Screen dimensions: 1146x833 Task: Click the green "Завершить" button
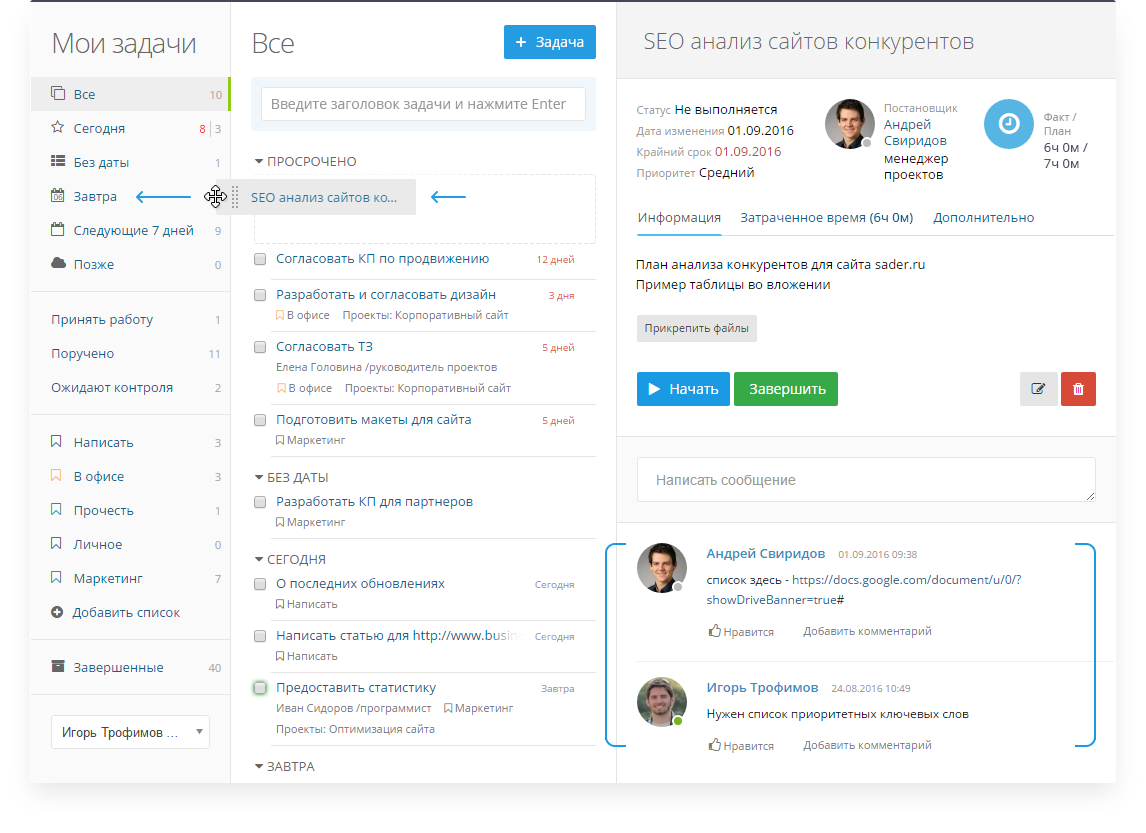[786, 389]
